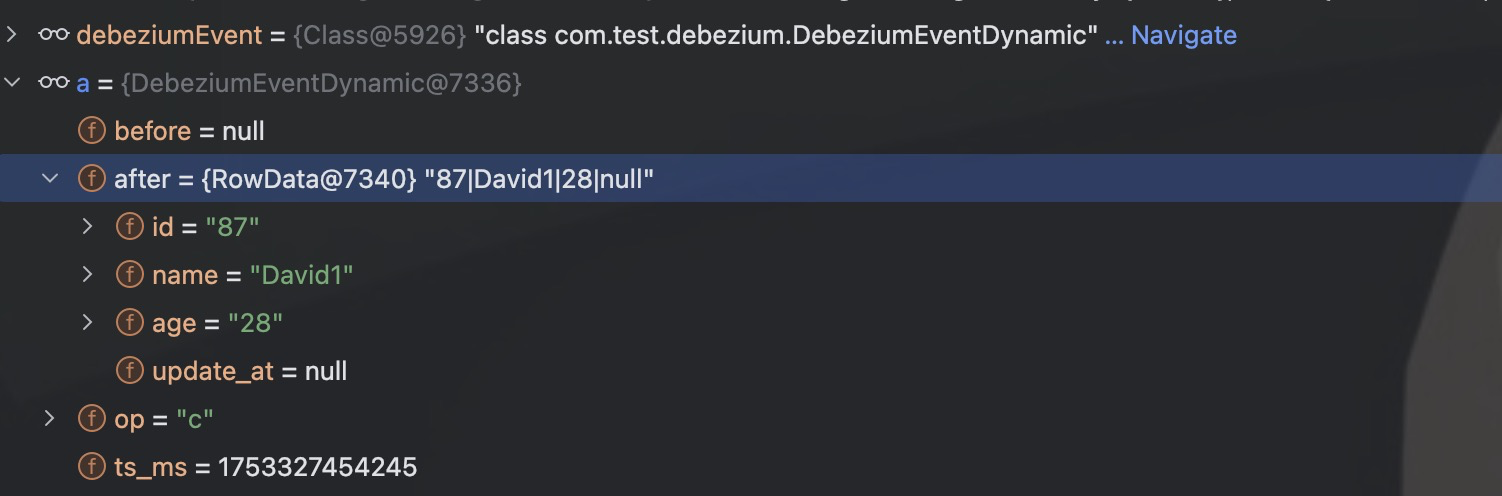Click the field icon next to before

point(92,131)
